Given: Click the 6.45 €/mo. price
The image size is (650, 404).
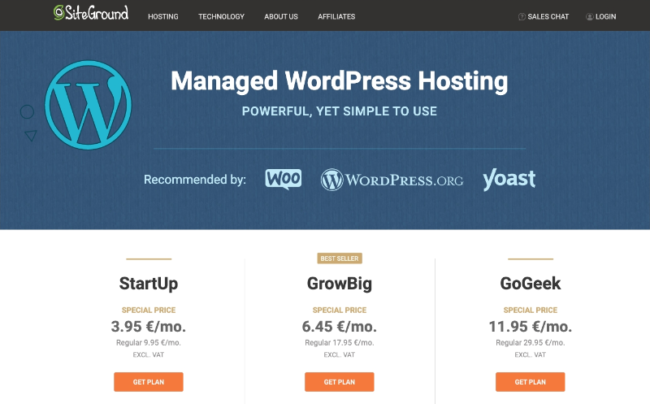Looking at the screenshot, I should 340,327.
